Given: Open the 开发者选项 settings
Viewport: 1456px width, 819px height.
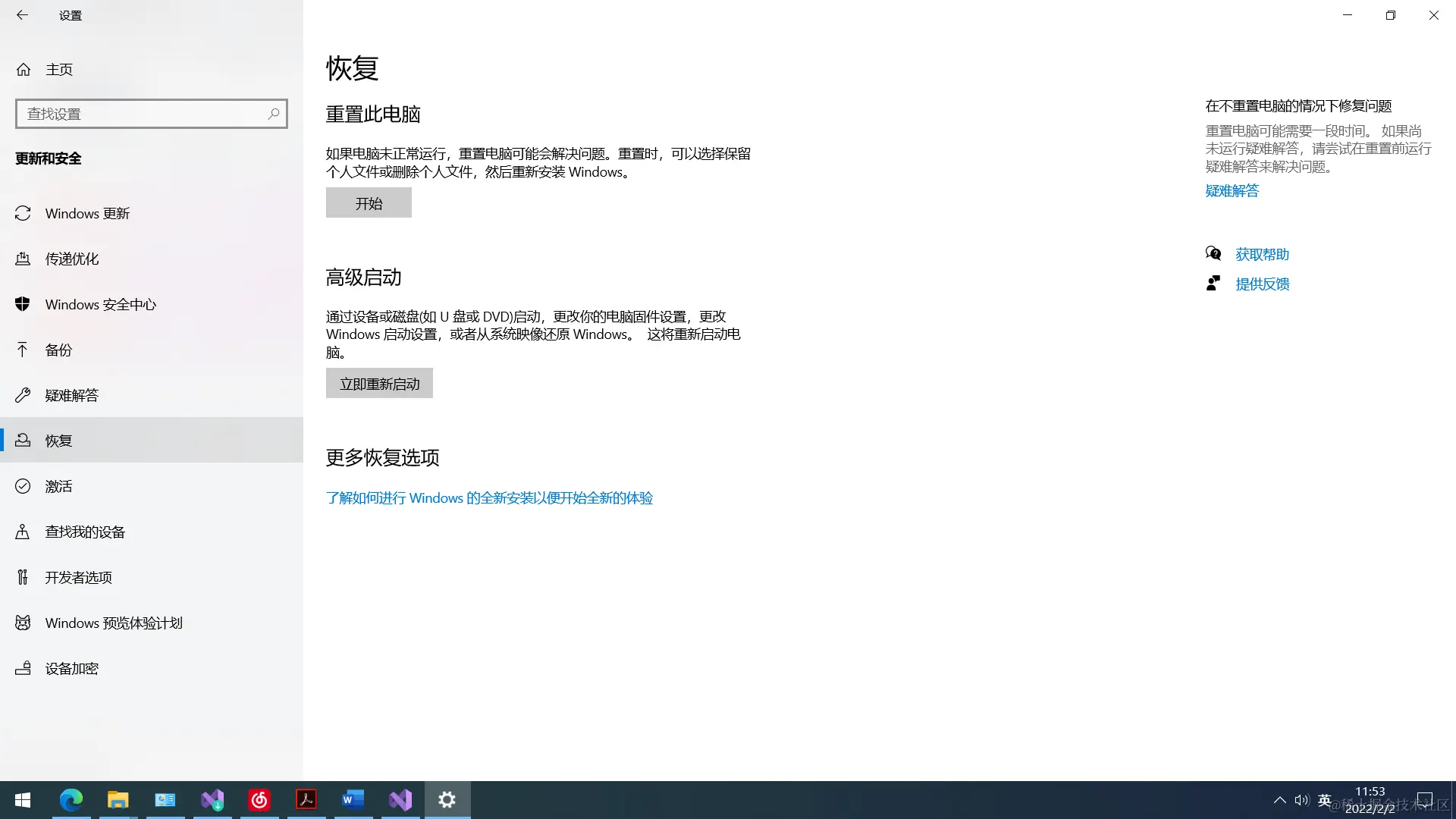Looking at the screenshot, I should [x=78, y=578].
